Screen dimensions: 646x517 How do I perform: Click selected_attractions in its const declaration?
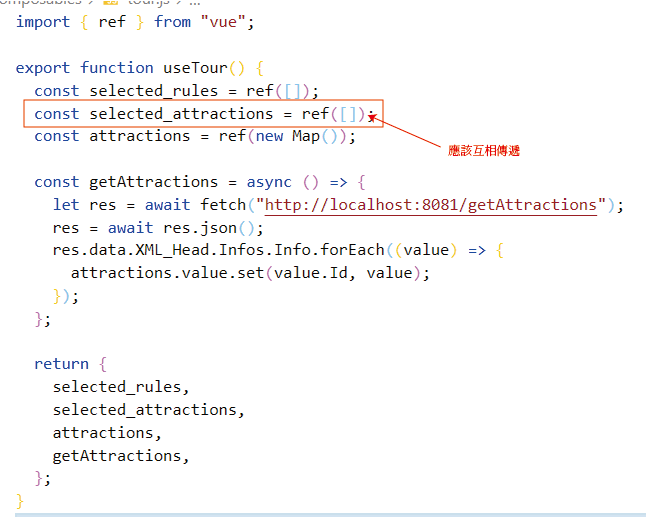pos(181,114)
